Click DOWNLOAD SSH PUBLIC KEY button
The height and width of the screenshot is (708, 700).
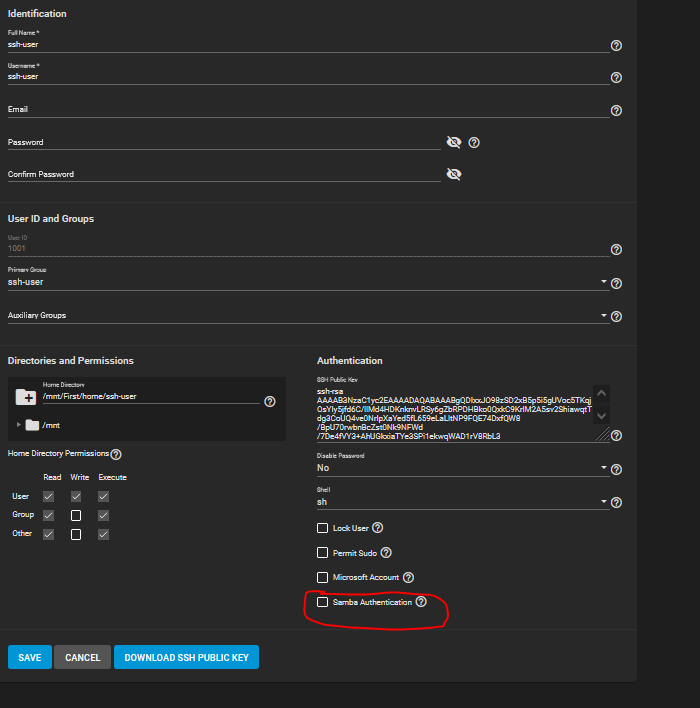187,657
